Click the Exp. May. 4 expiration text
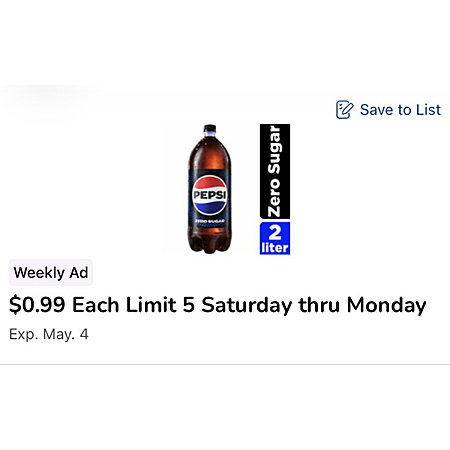450x450 pixels. [x=49, y=334]
